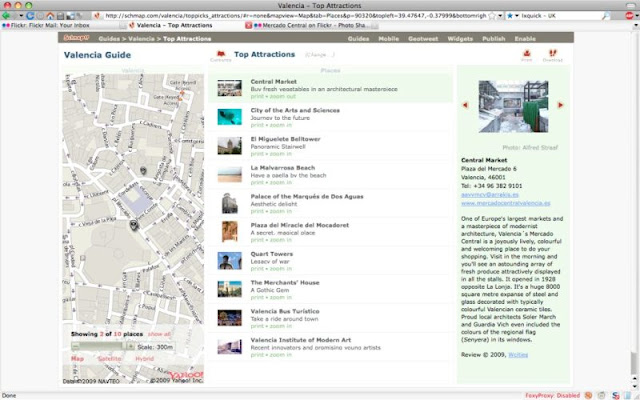640x400 pixels.
Task: Click the map zoom slider handle
Action: tap(124, 347)
